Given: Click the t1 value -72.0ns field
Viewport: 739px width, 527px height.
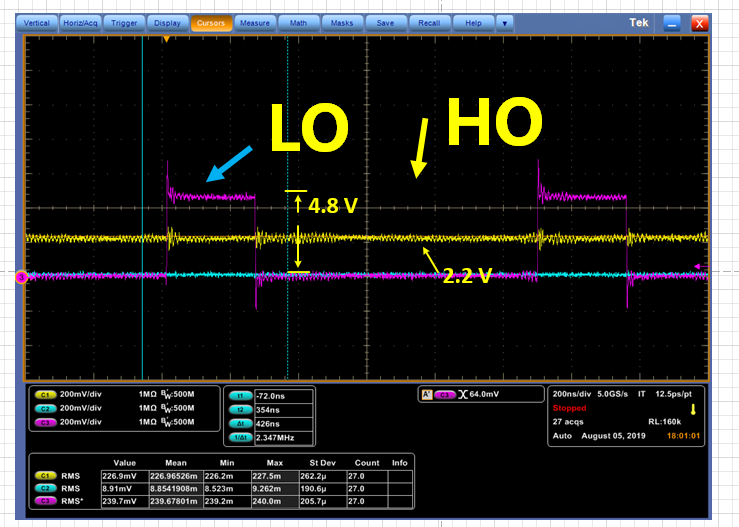Looking at the screenshot, I should point(284,396).
